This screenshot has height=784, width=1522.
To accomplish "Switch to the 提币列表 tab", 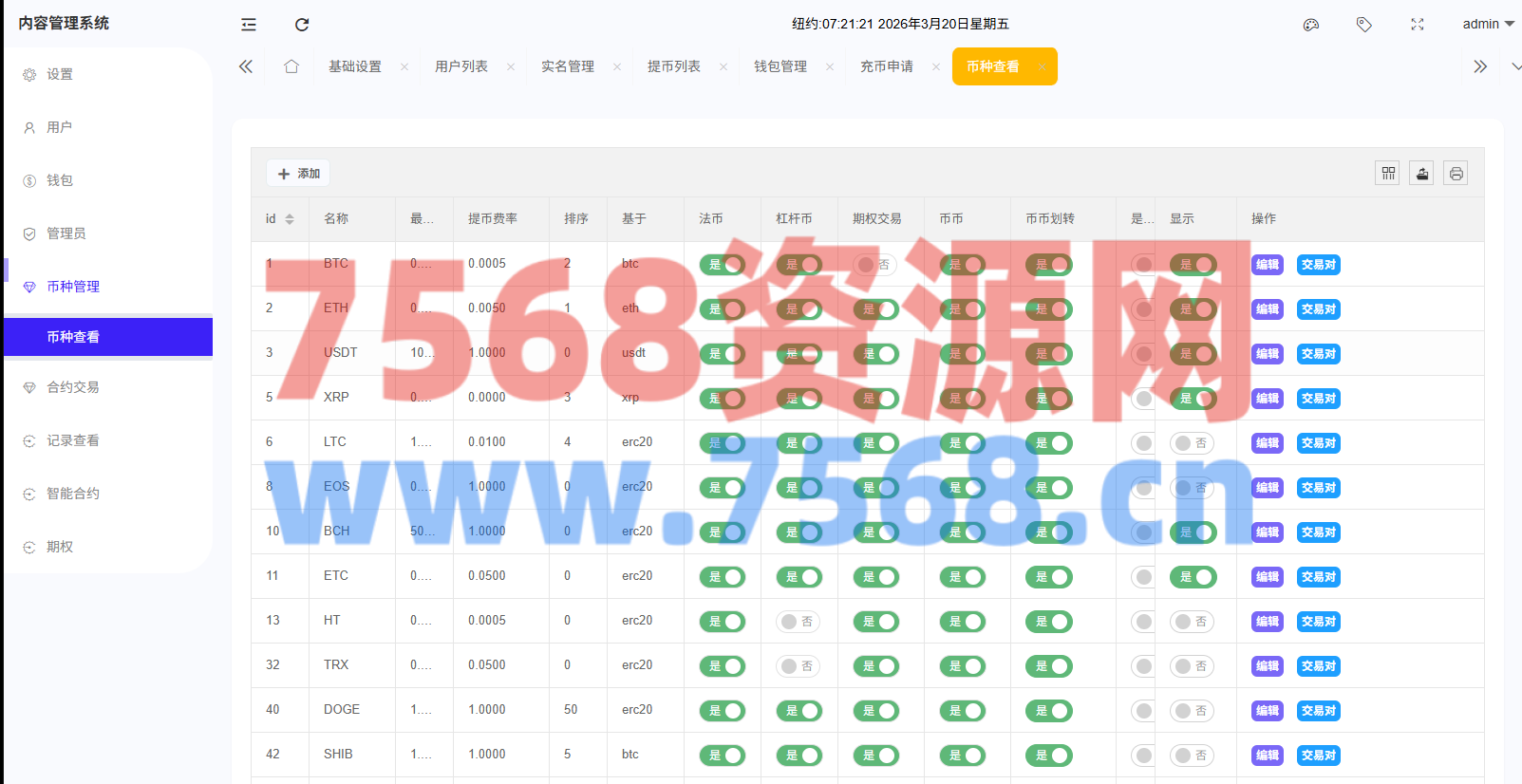I will (674, 66).
